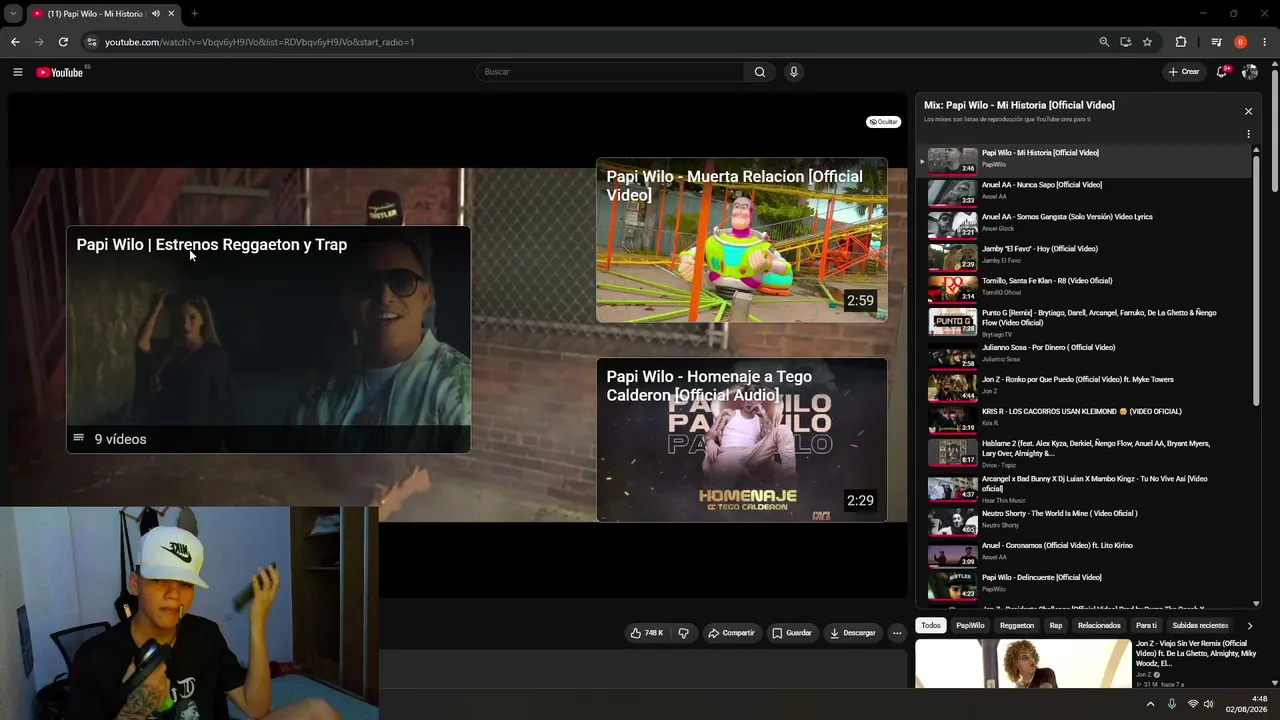Select the Rap filter chip

tap(1056, 626)
